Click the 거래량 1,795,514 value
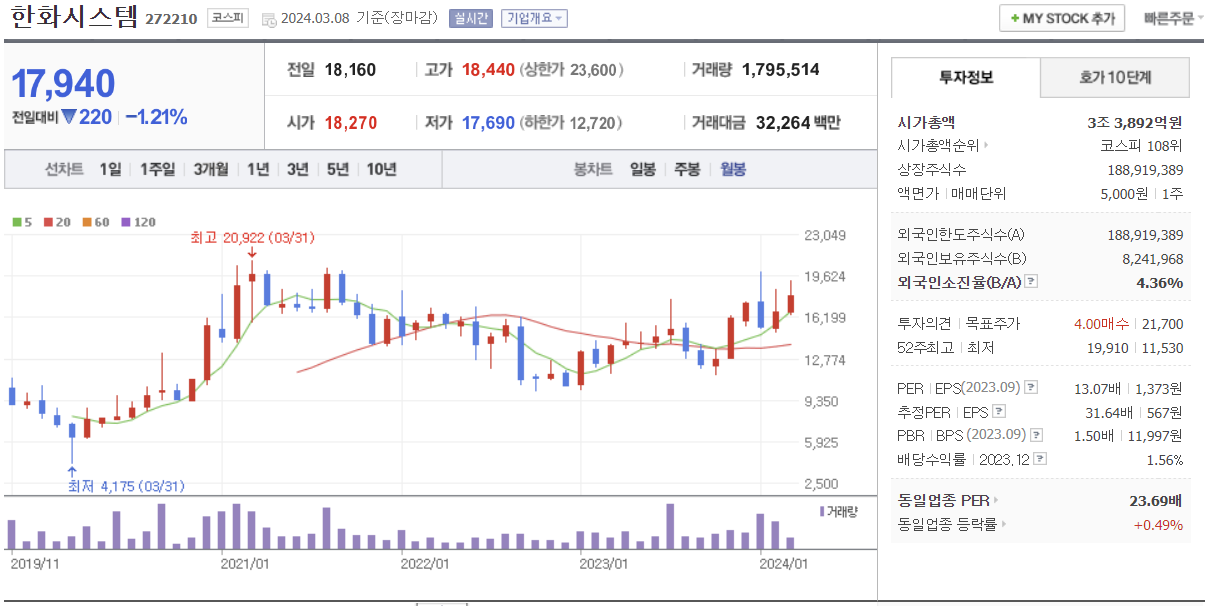The height and width of the screenshot is (606, 1215). tap(781, 70)
